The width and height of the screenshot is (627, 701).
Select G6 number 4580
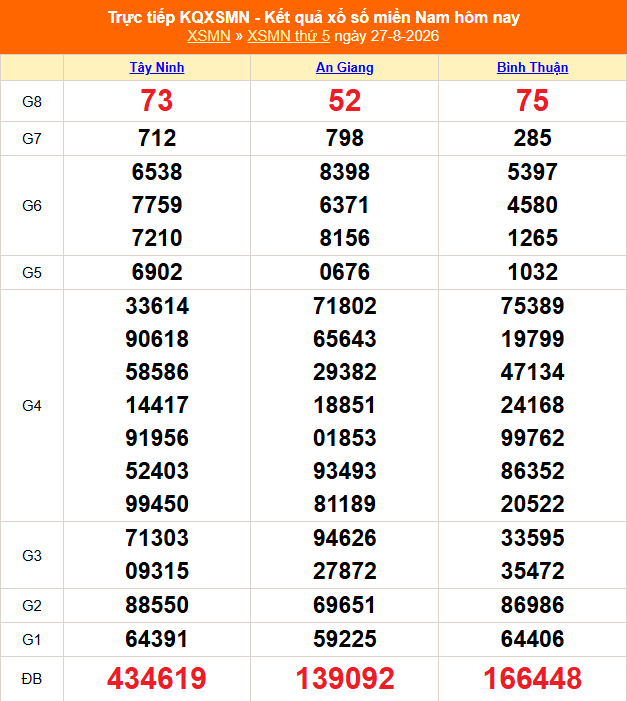(532, 205)
